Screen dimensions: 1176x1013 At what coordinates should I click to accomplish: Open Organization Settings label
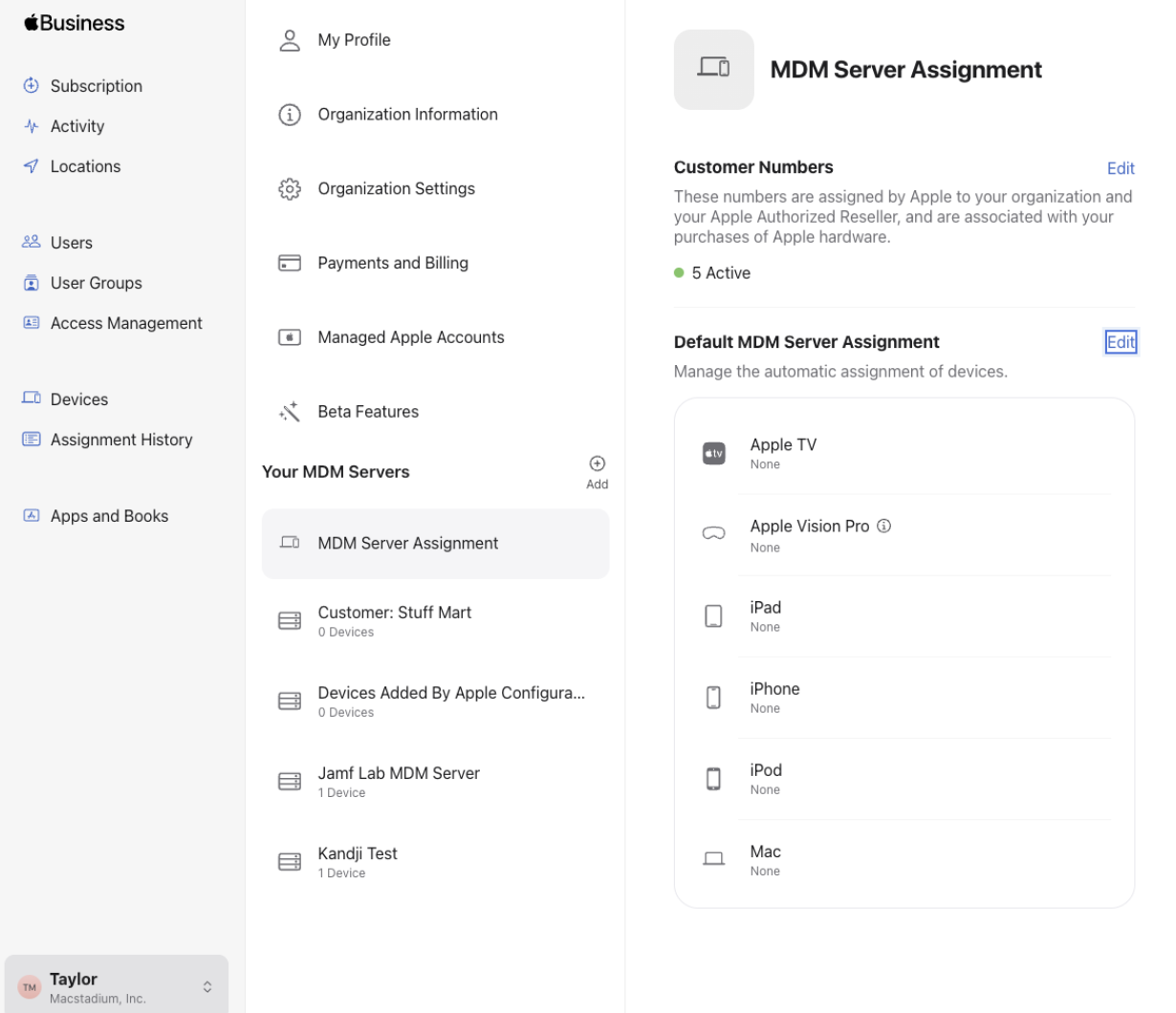(x=396, y=189)
